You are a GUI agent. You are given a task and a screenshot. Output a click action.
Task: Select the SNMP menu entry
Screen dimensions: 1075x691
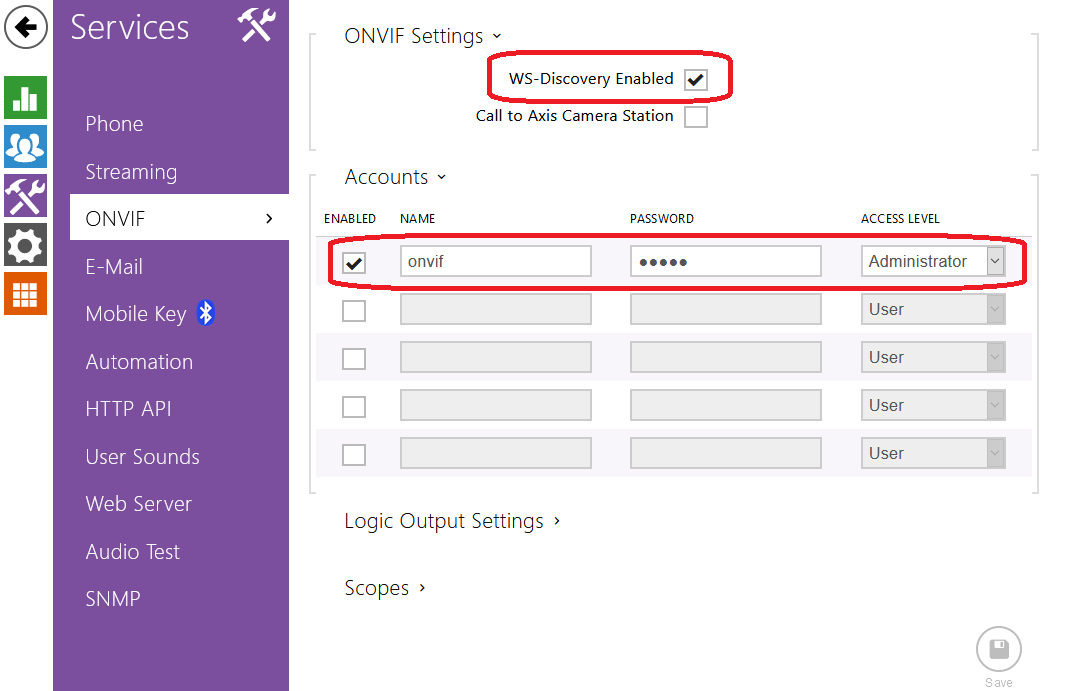tap(113, 599)
